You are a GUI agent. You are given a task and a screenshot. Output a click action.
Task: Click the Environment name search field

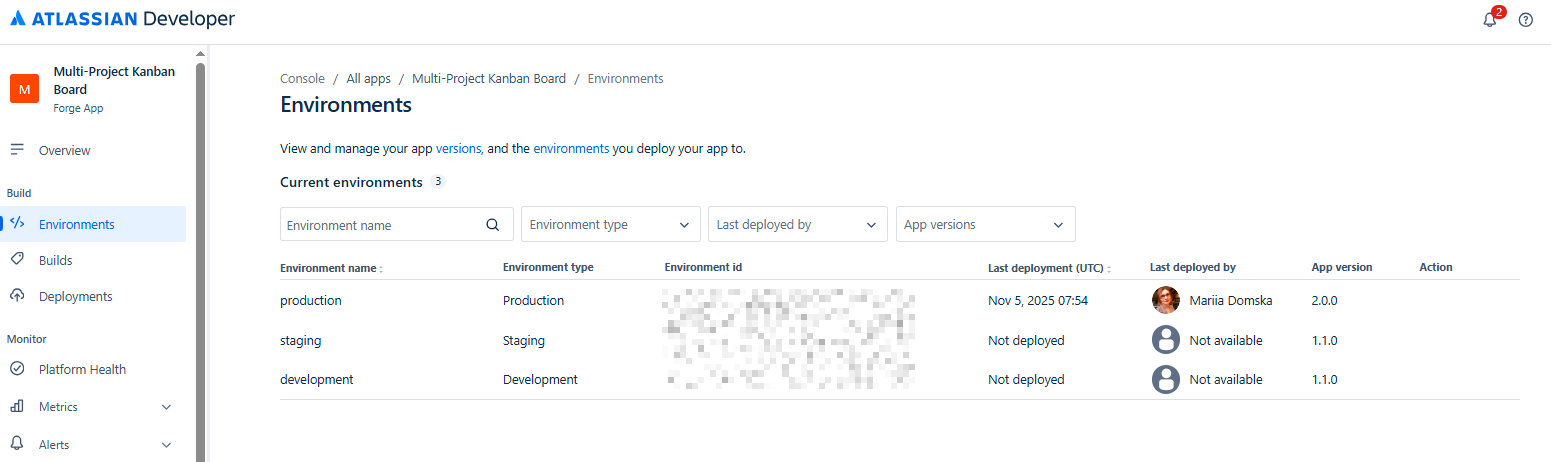tap(380, 225)
